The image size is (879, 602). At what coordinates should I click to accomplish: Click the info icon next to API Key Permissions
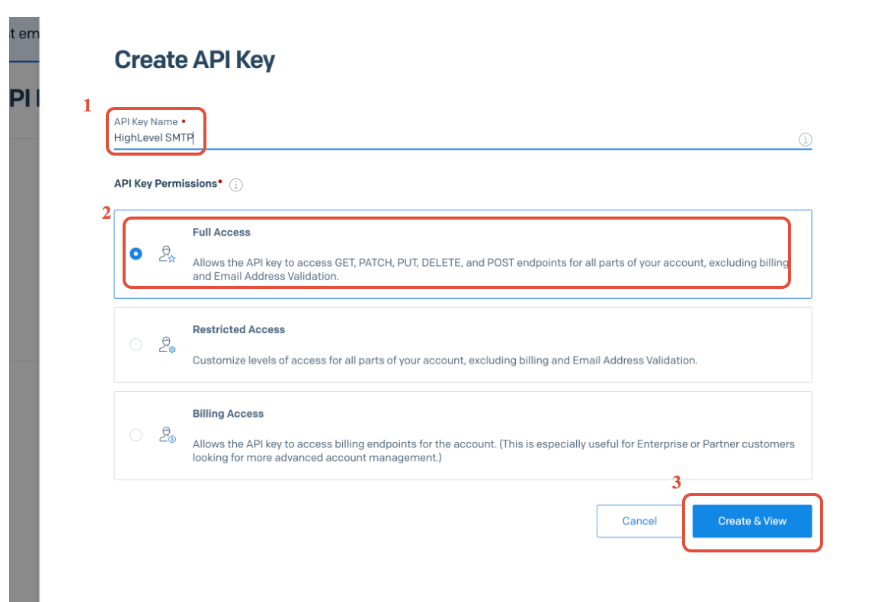coord(236,185)
